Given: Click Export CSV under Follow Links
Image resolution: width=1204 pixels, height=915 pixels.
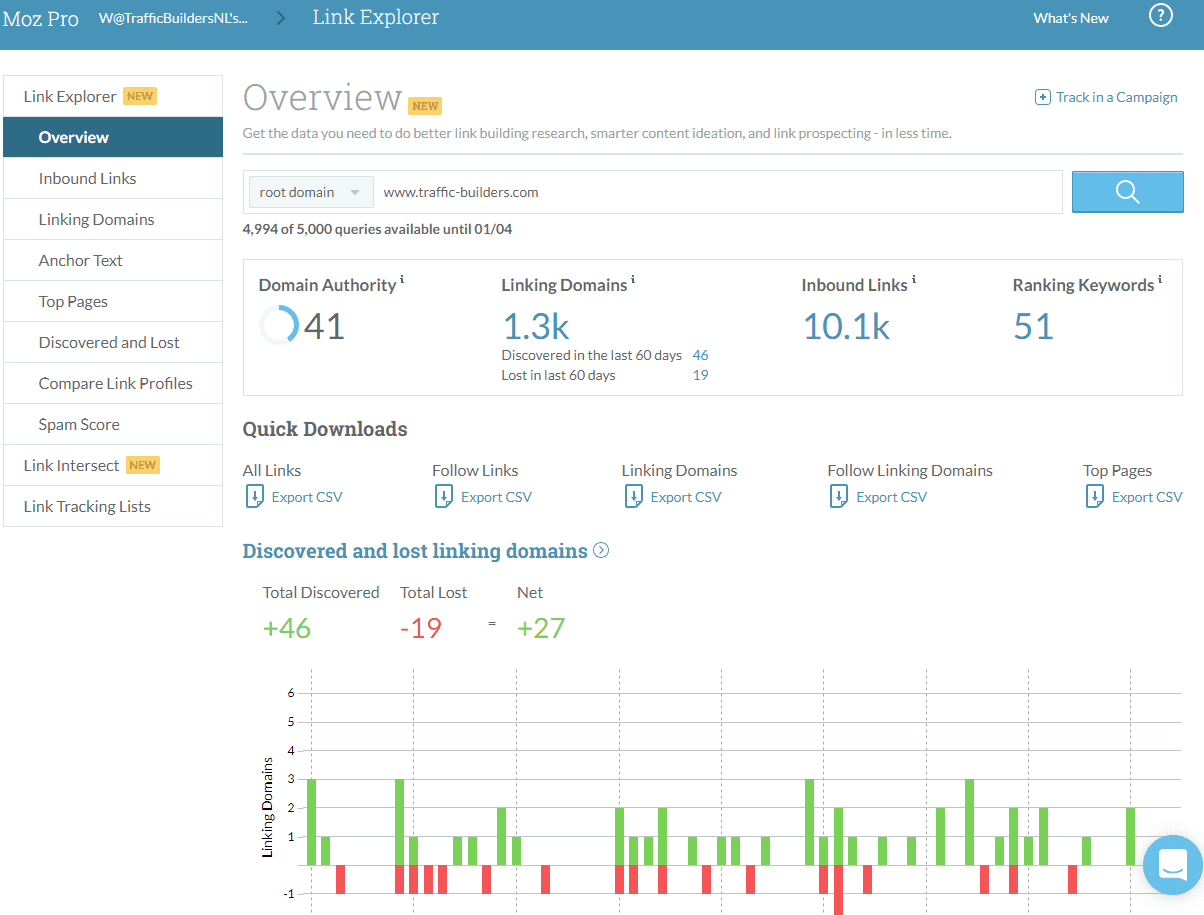Looking at the screenshot, I should tap(496, 497).
